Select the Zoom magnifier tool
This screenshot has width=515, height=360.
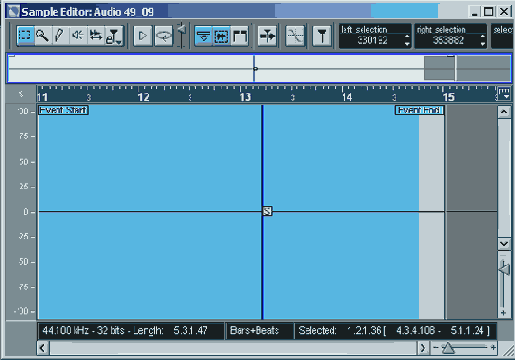click(42, 35)
